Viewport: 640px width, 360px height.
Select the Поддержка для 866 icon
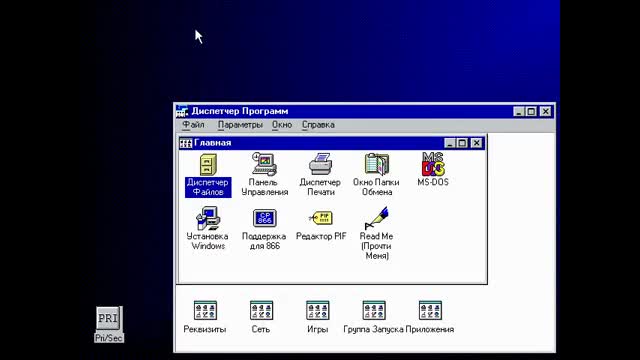click(264, 218)
